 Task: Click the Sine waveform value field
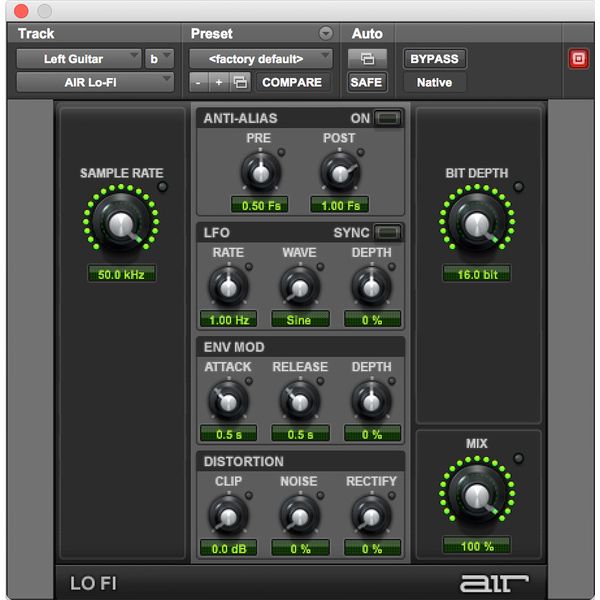(x=300, y=319)
